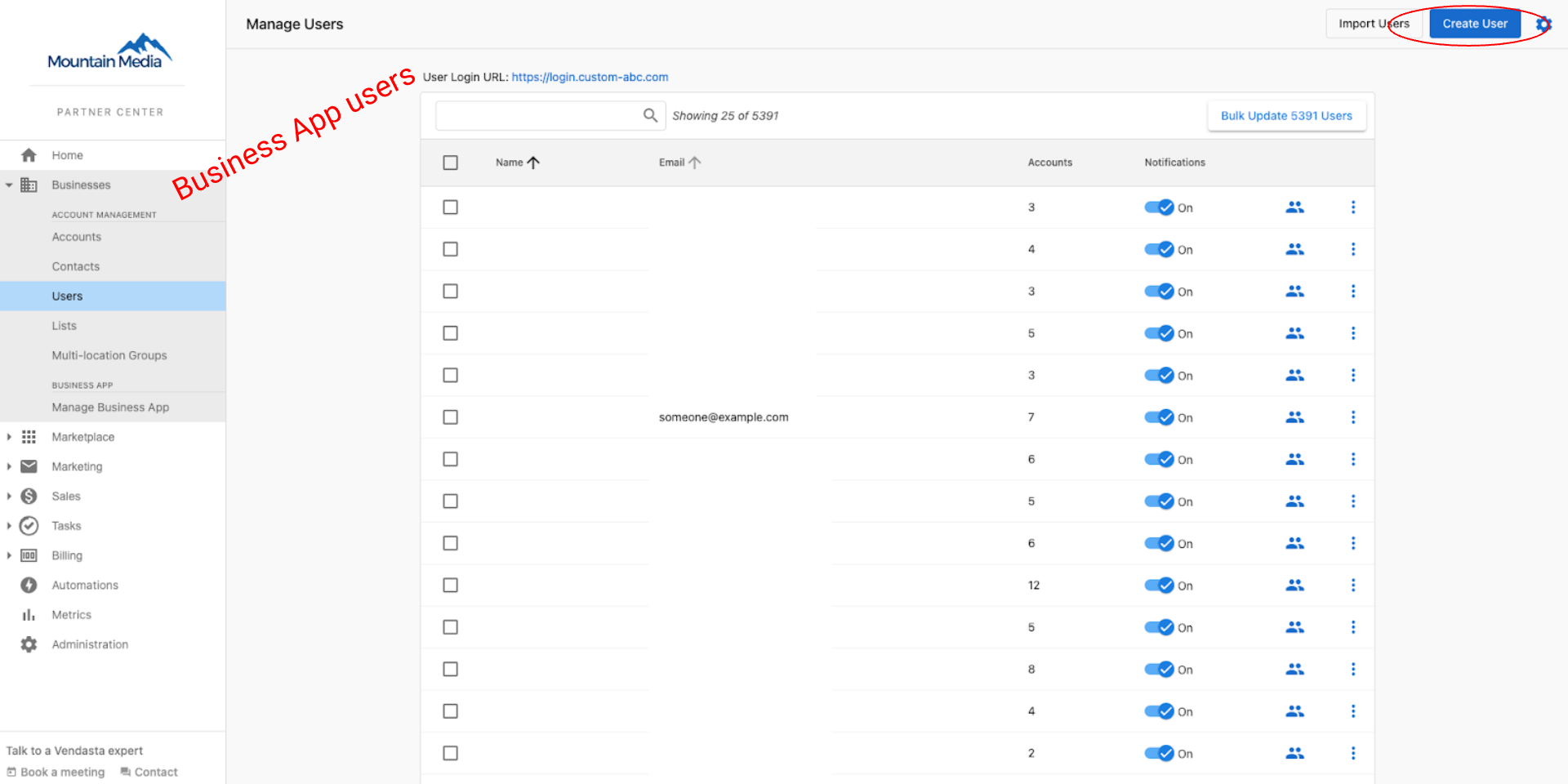
Task: Click the Mountain Media logo
Action: [x=110, y=51]
